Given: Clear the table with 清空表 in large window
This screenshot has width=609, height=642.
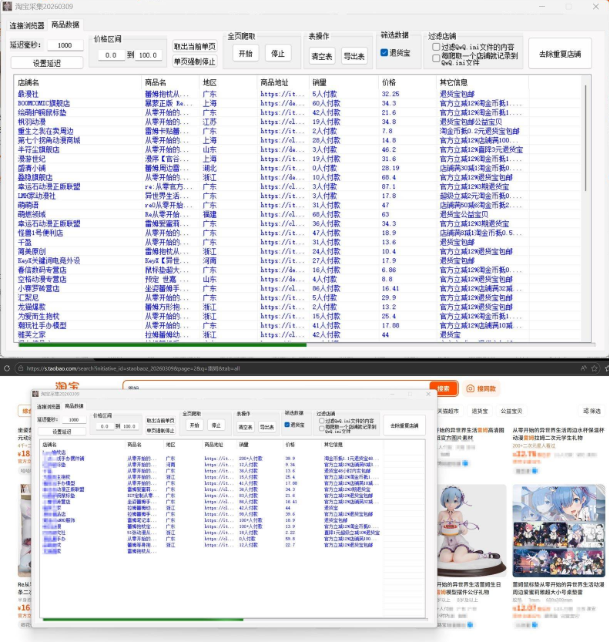Looking at the screenshot, I should pyautogui.click(x=322, y=56).
